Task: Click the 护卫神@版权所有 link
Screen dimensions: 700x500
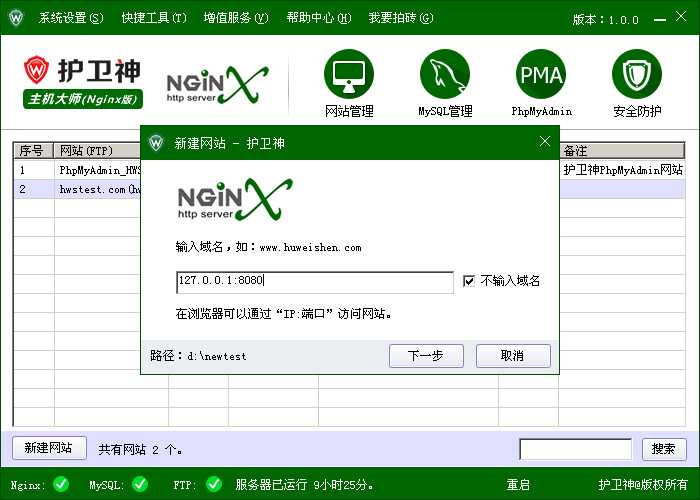Action: (x=643, y=485)
